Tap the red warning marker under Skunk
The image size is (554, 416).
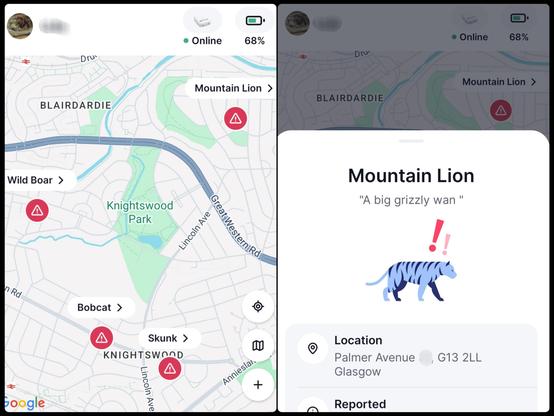tap(170, 368)
